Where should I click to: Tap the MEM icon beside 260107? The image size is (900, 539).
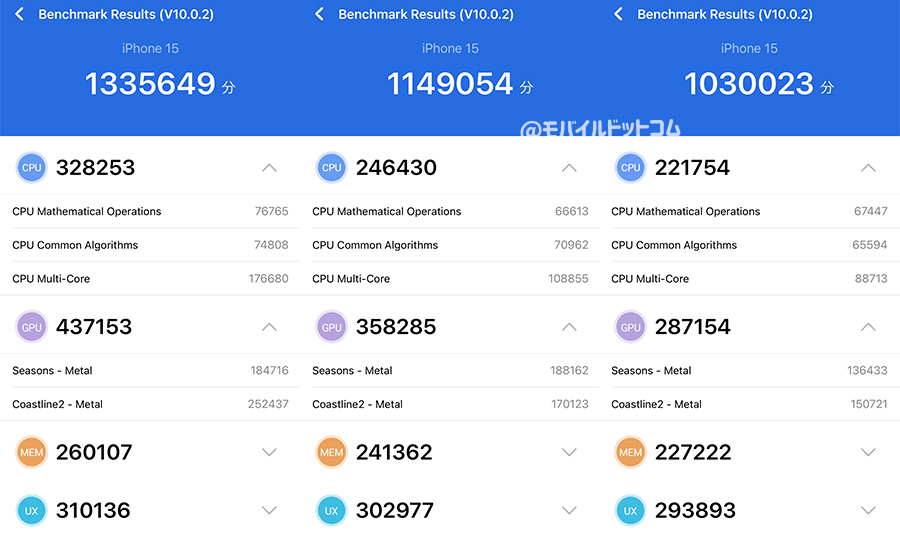click(32, 452)
